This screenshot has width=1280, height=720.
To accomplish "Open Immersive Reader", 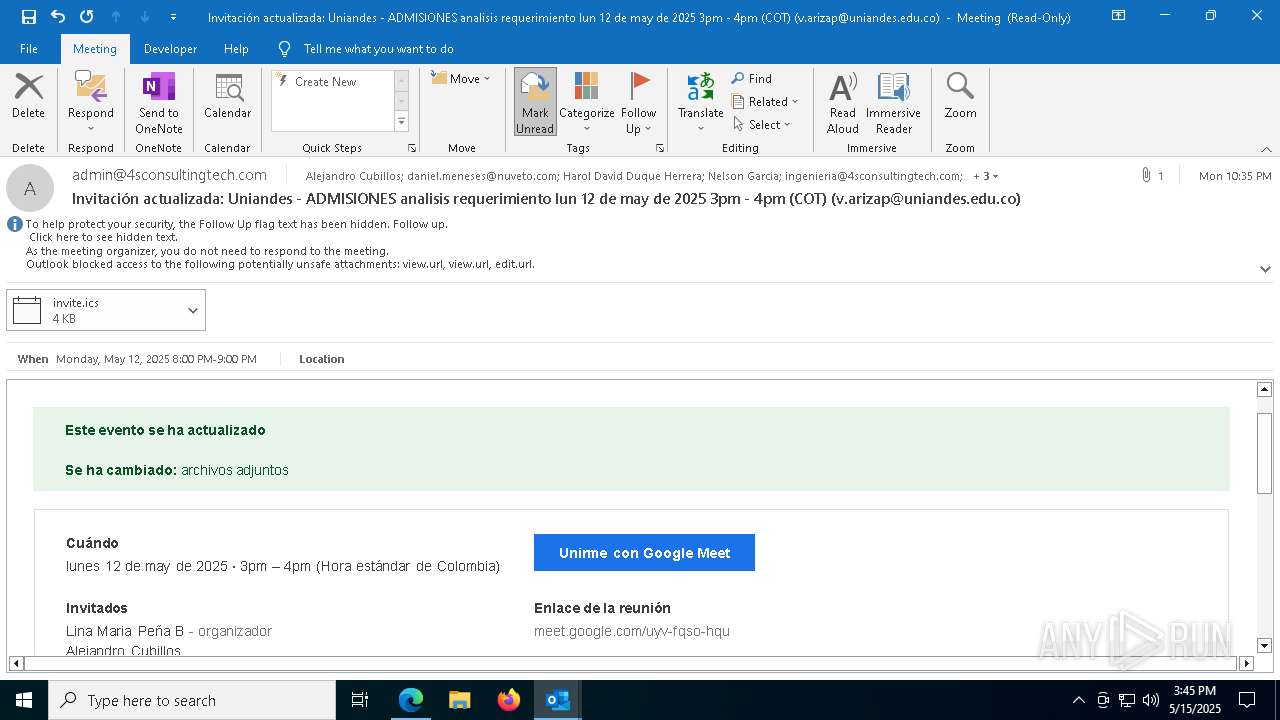I will click(x=894, y=102).
